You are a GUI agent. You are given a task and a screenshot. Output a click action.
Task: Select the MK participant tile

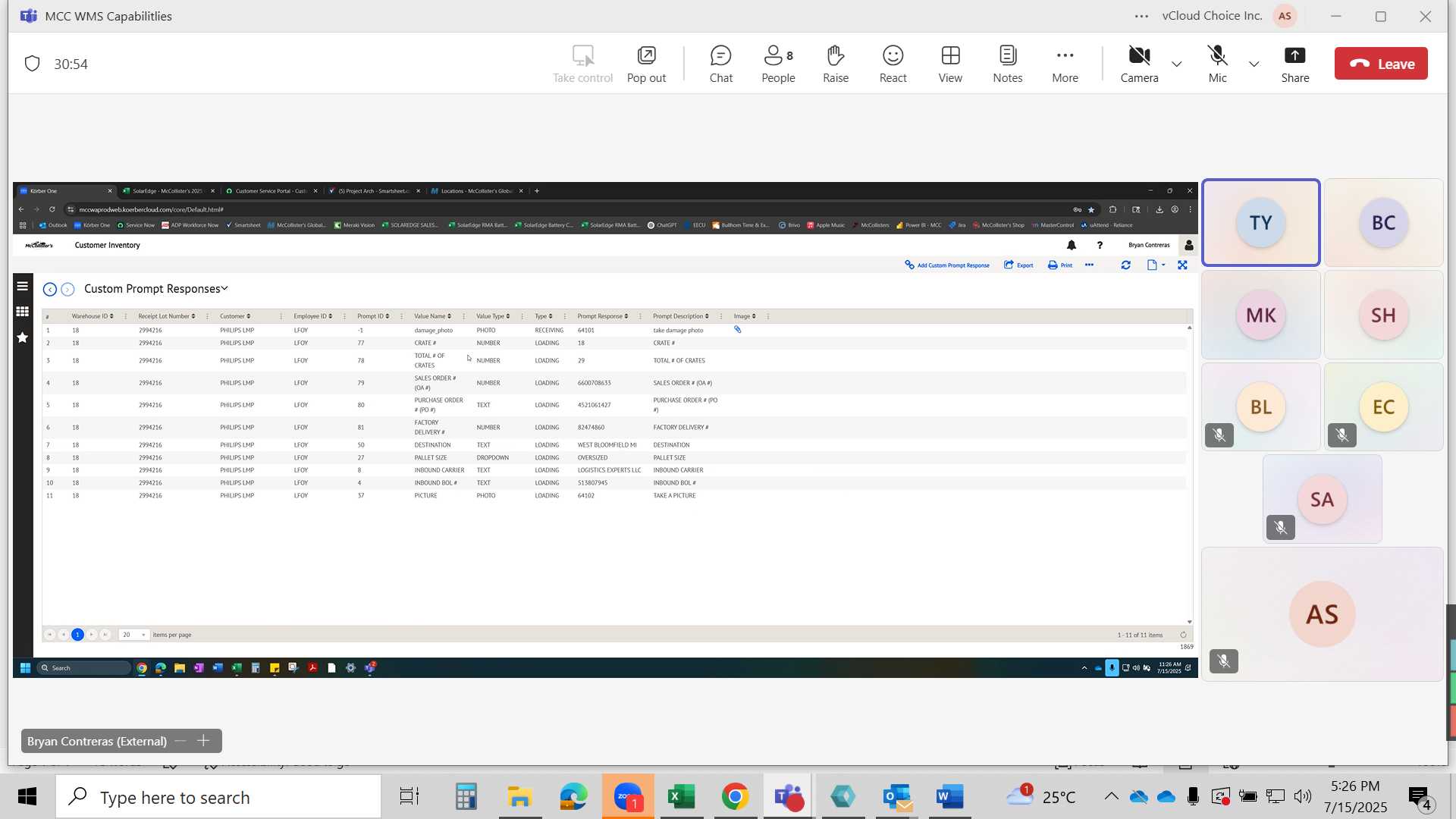[x=1260, y=315]
